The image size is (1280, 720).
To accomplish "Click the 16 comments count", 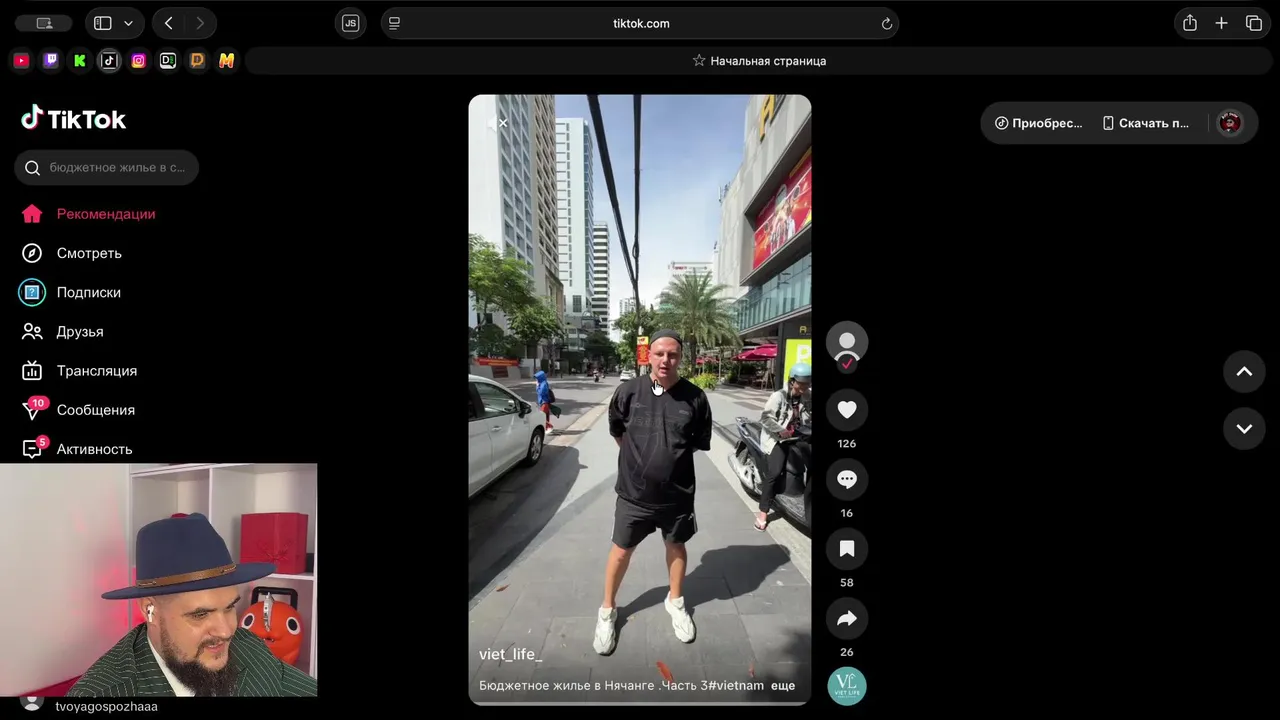I will (x=847, y=513).
